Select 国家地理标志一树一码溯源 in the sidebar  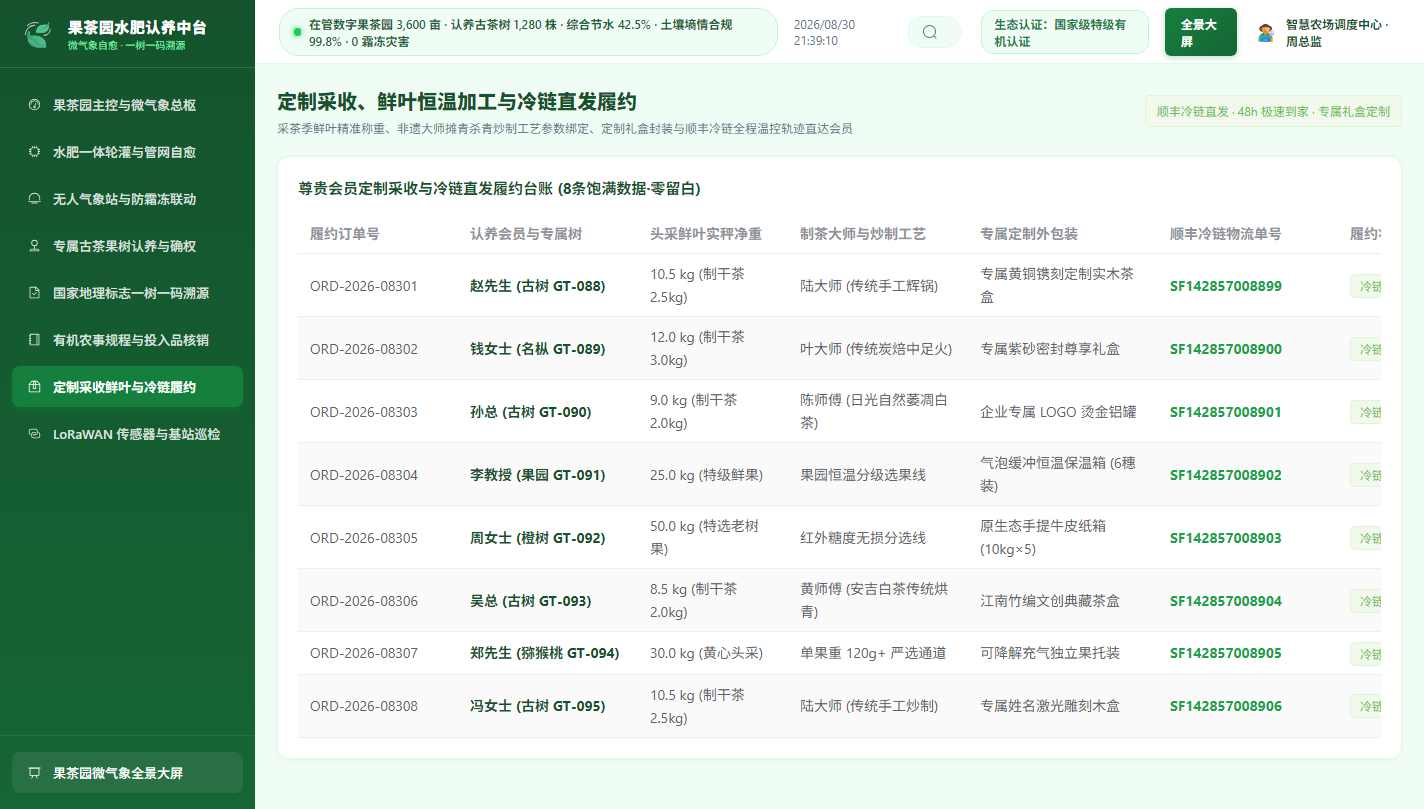point(127,293)
